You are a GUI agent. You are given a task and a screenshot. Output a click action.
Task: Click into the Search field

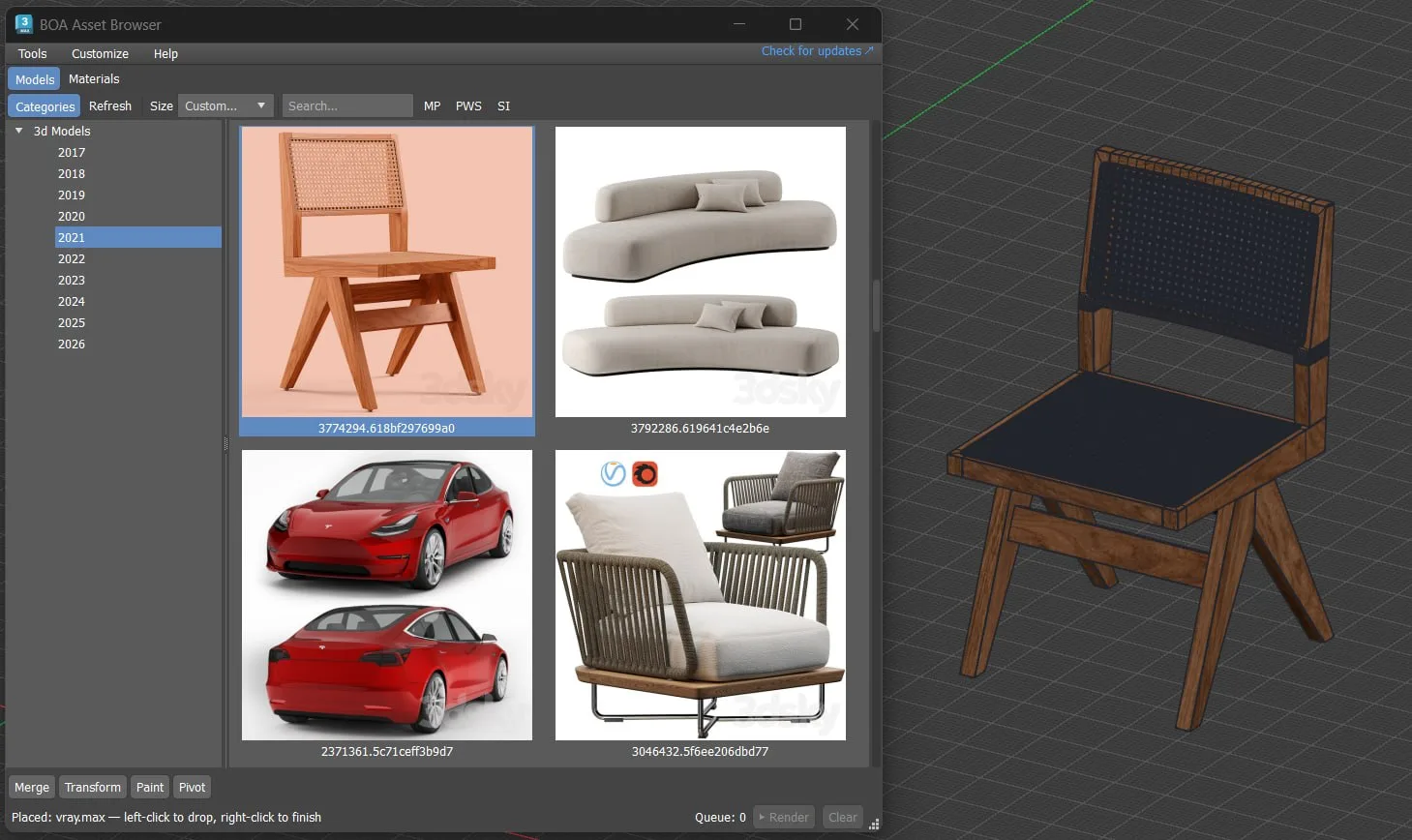tap(347, 106)
